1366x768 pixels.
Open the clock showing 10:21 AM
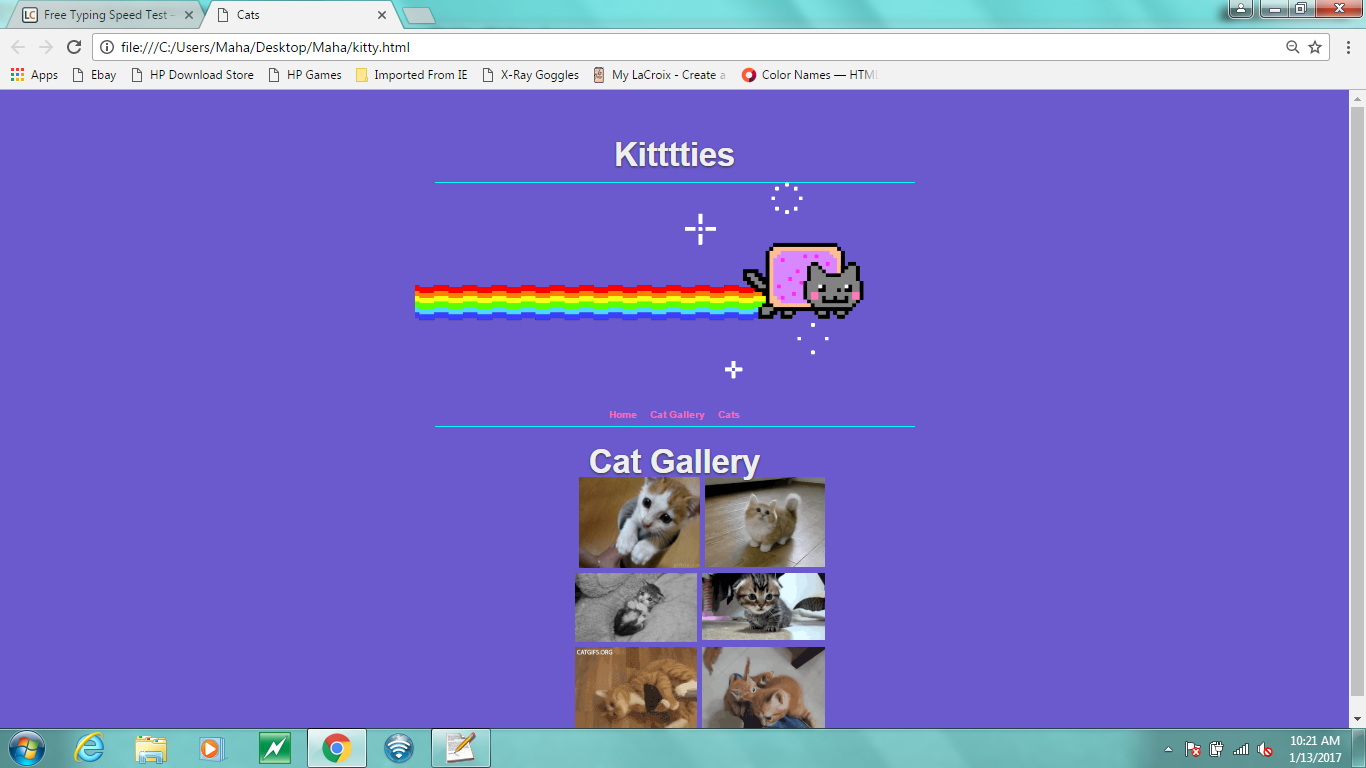click(x=1315, y=749)
